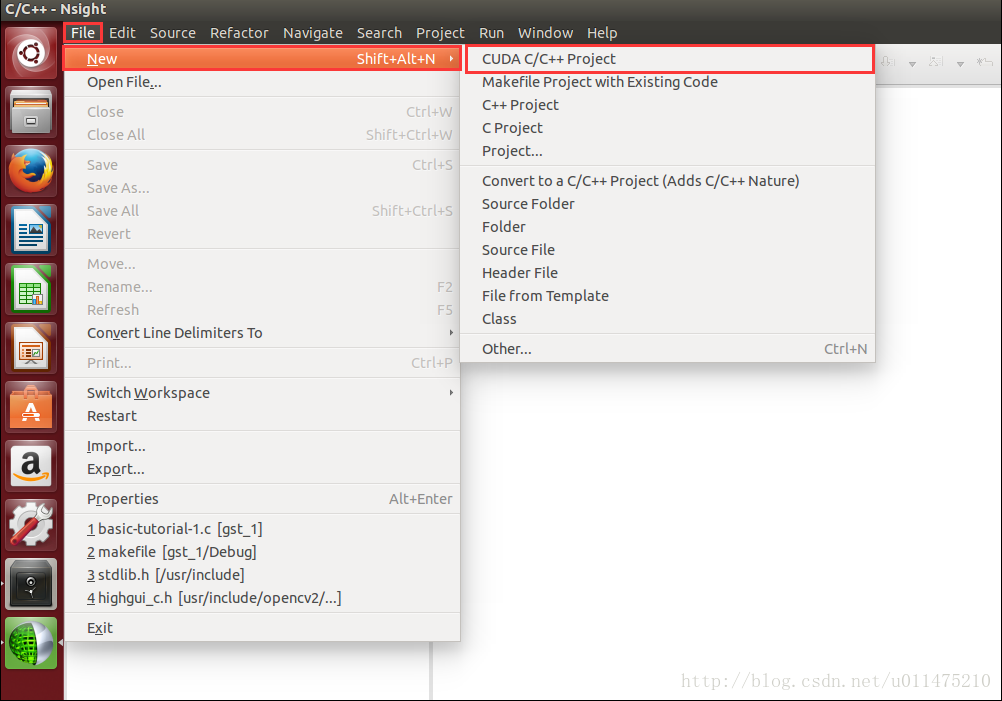This screenshot has height=701, width=1002.
Task: Select File from Template entry
Action: [668, 296]
